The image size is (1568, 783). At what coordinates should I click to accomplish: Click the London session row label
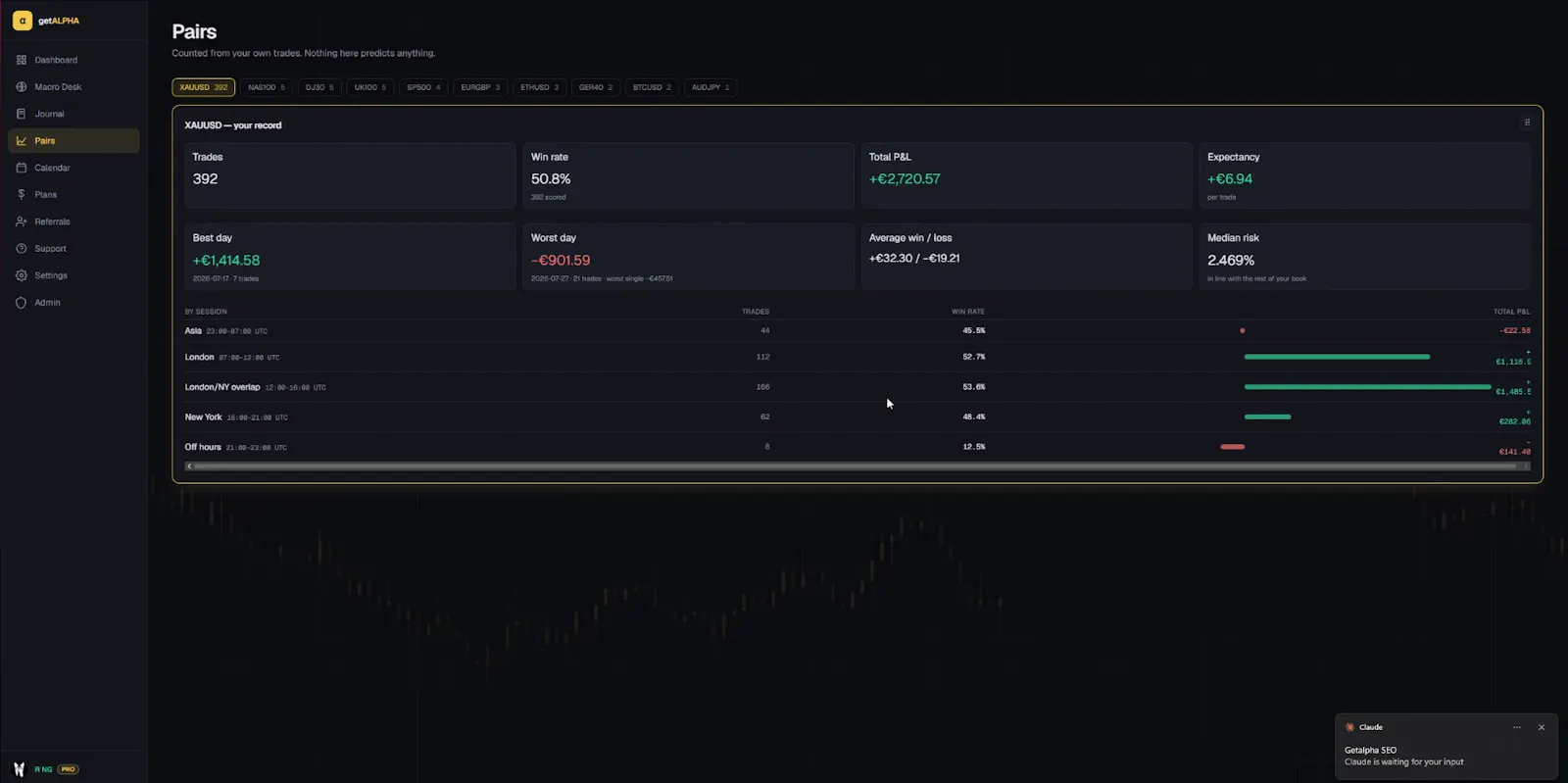click(199, 358)
